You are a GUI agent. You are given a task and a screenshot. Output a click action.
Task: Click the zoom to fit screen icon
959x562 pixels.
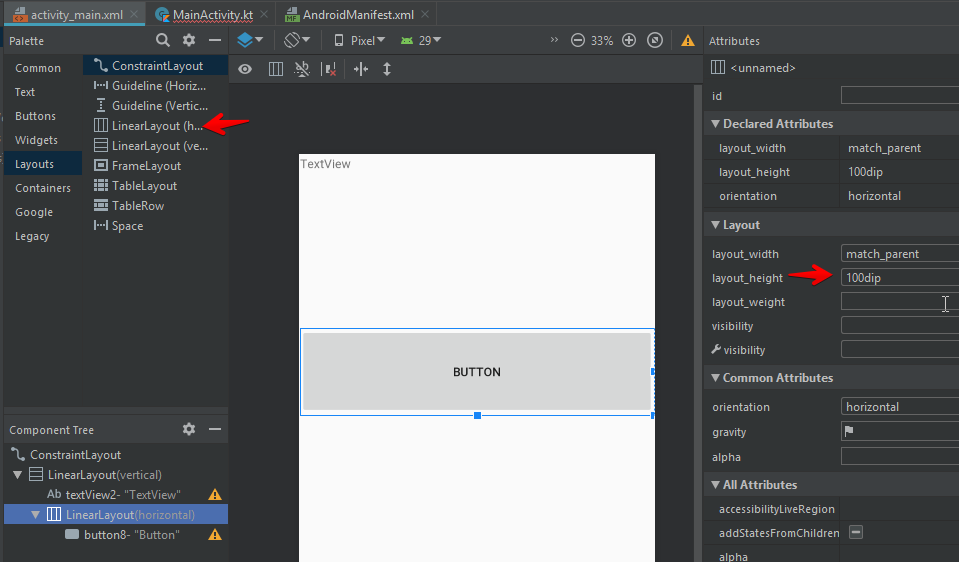[655, 41]
